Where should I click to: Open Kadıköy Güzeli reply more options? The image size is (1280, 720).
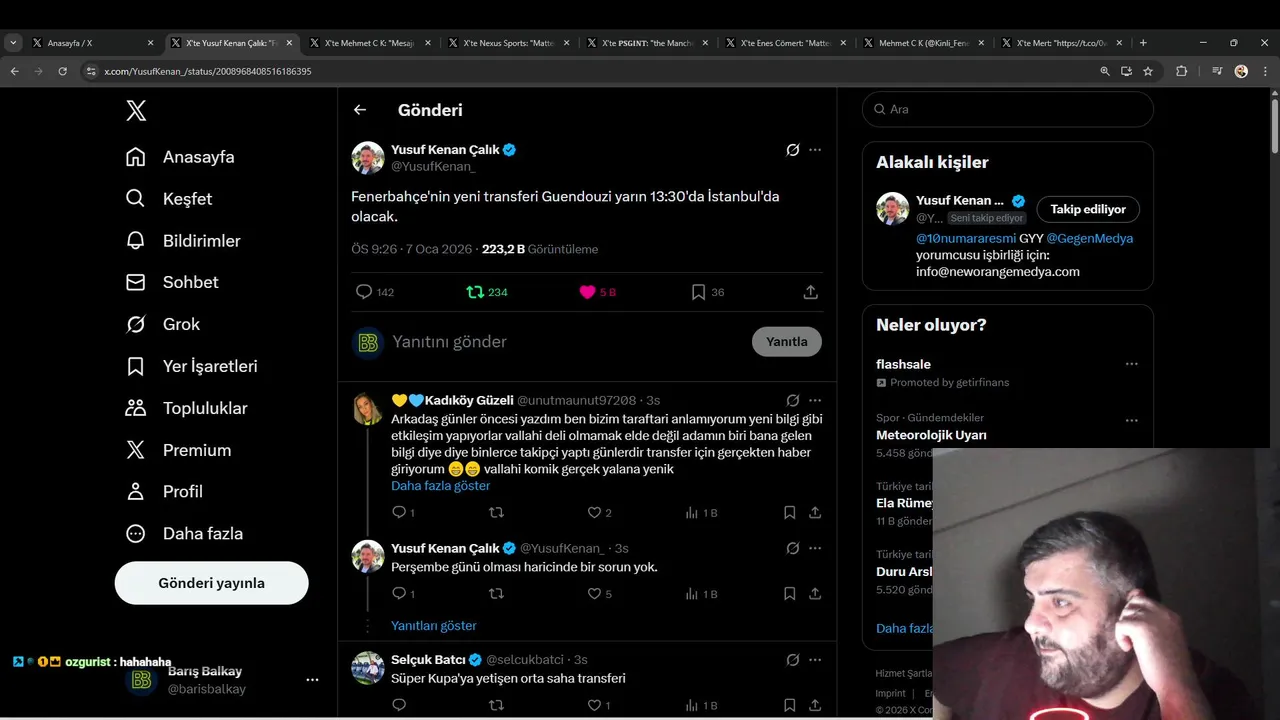coord(815,401)
